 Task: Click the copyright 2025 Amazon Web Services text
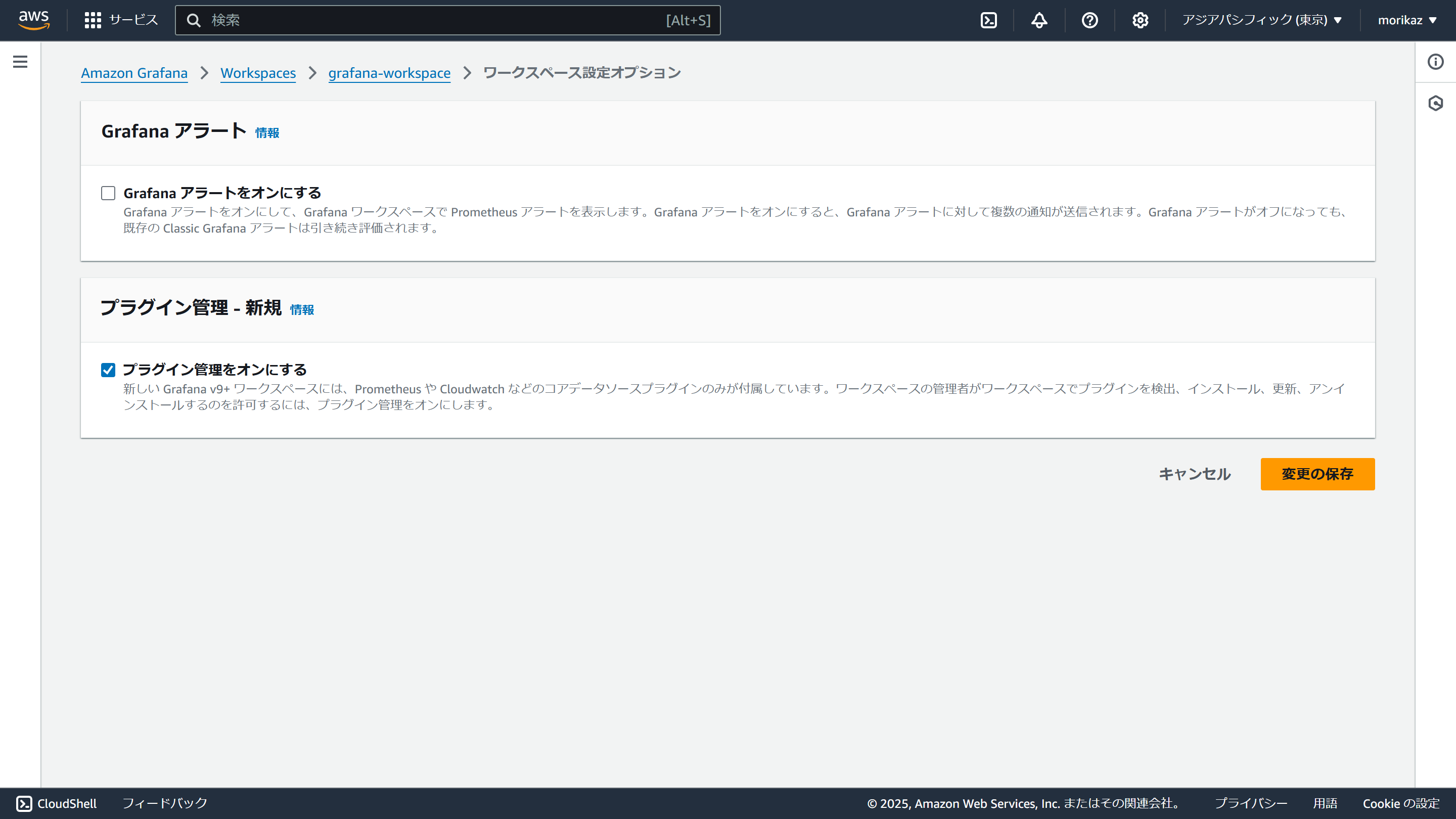click(x=1025, y=803)
